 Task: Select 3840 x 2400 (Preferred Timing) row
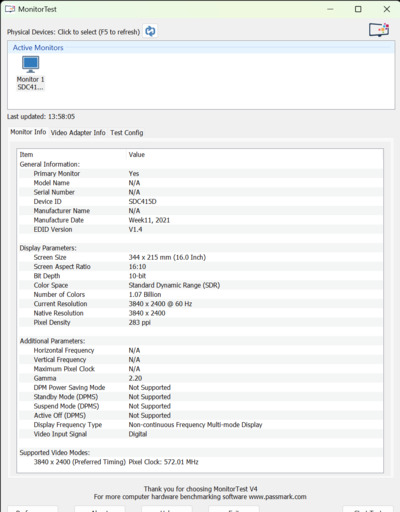(x=200, y=462)
